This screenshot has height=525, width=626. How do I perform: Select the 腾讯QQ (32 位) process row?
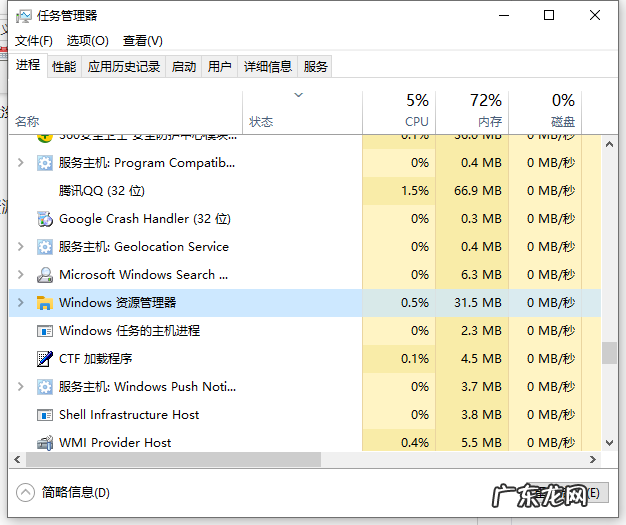coord(305,191)
